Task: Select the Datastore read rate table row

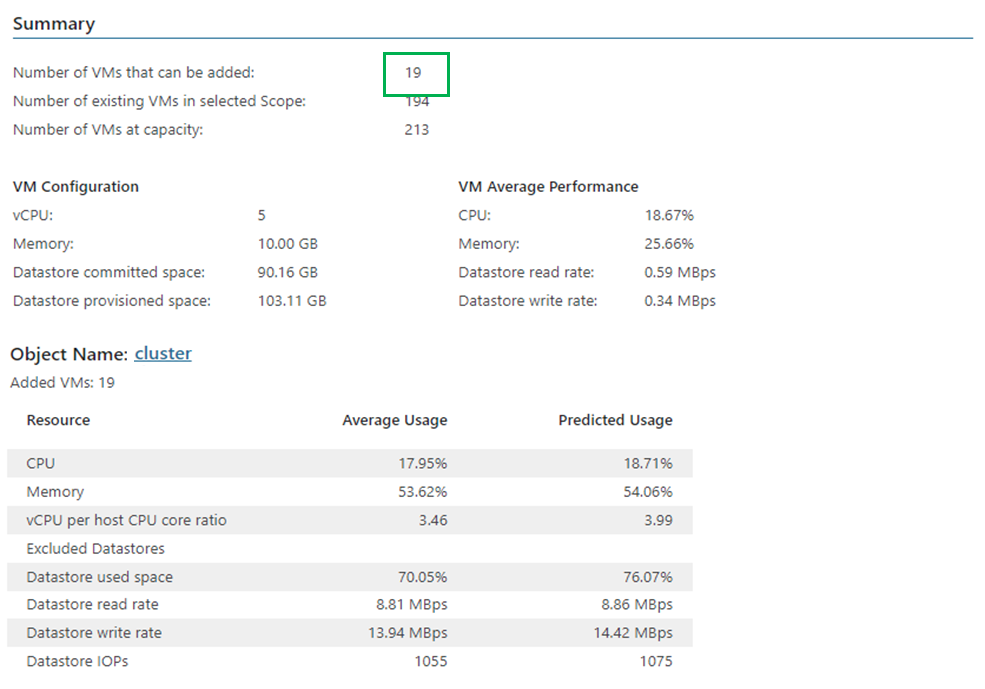Action: [350, 604]
